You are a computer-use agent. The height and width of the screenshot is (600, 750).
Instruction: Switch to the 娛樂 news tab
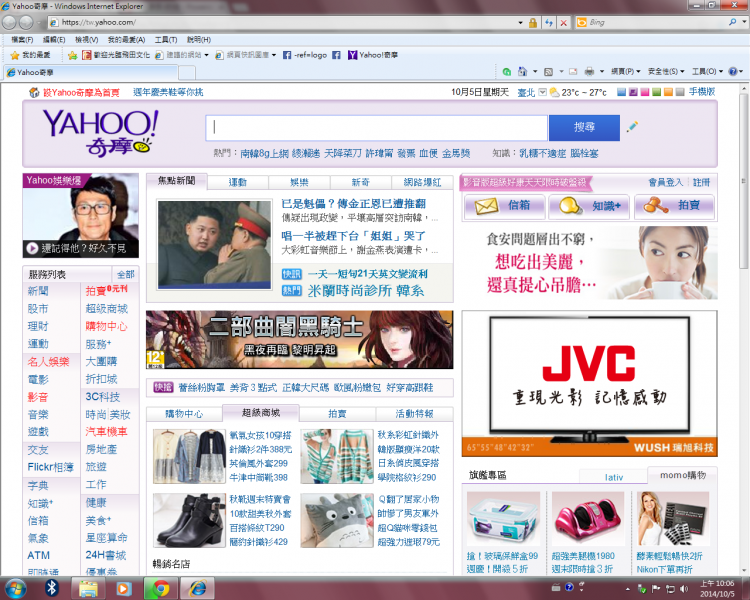click(299, 182)
